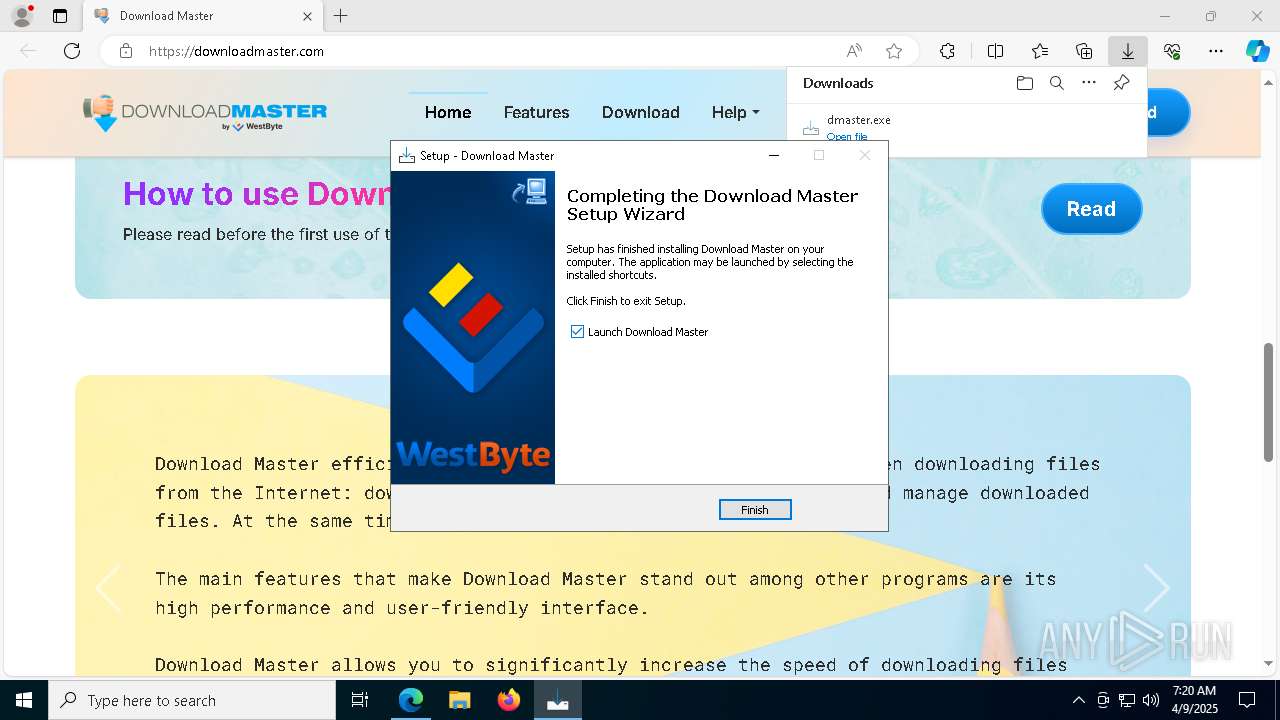The image size is (1280, 720).
Task: Open volume control in system tray
Action: [x=1151, y=700]
